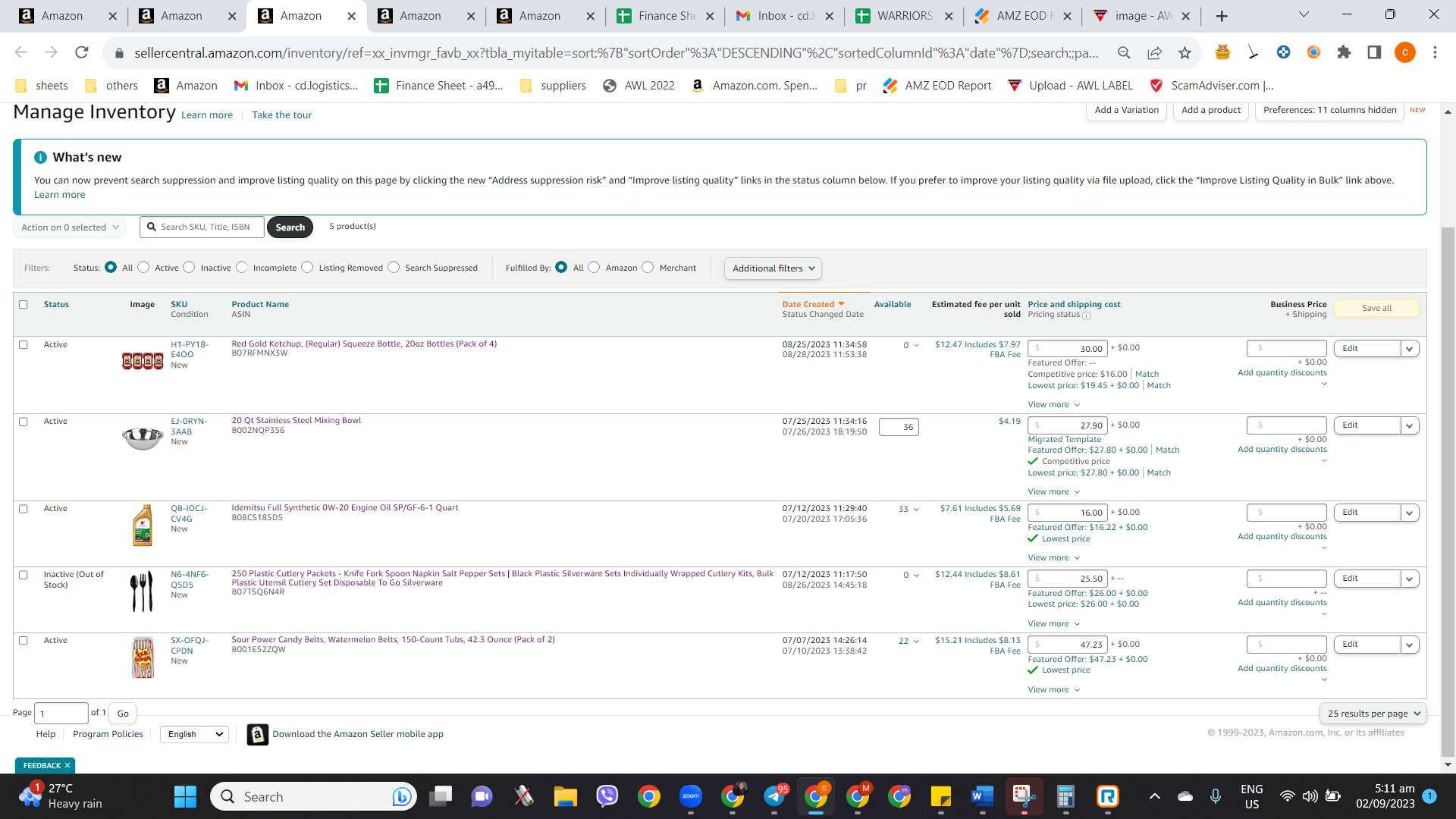Click the What's new info icon
The height and width of the screenshot is (819, 1456).
[x=40, y=157]
